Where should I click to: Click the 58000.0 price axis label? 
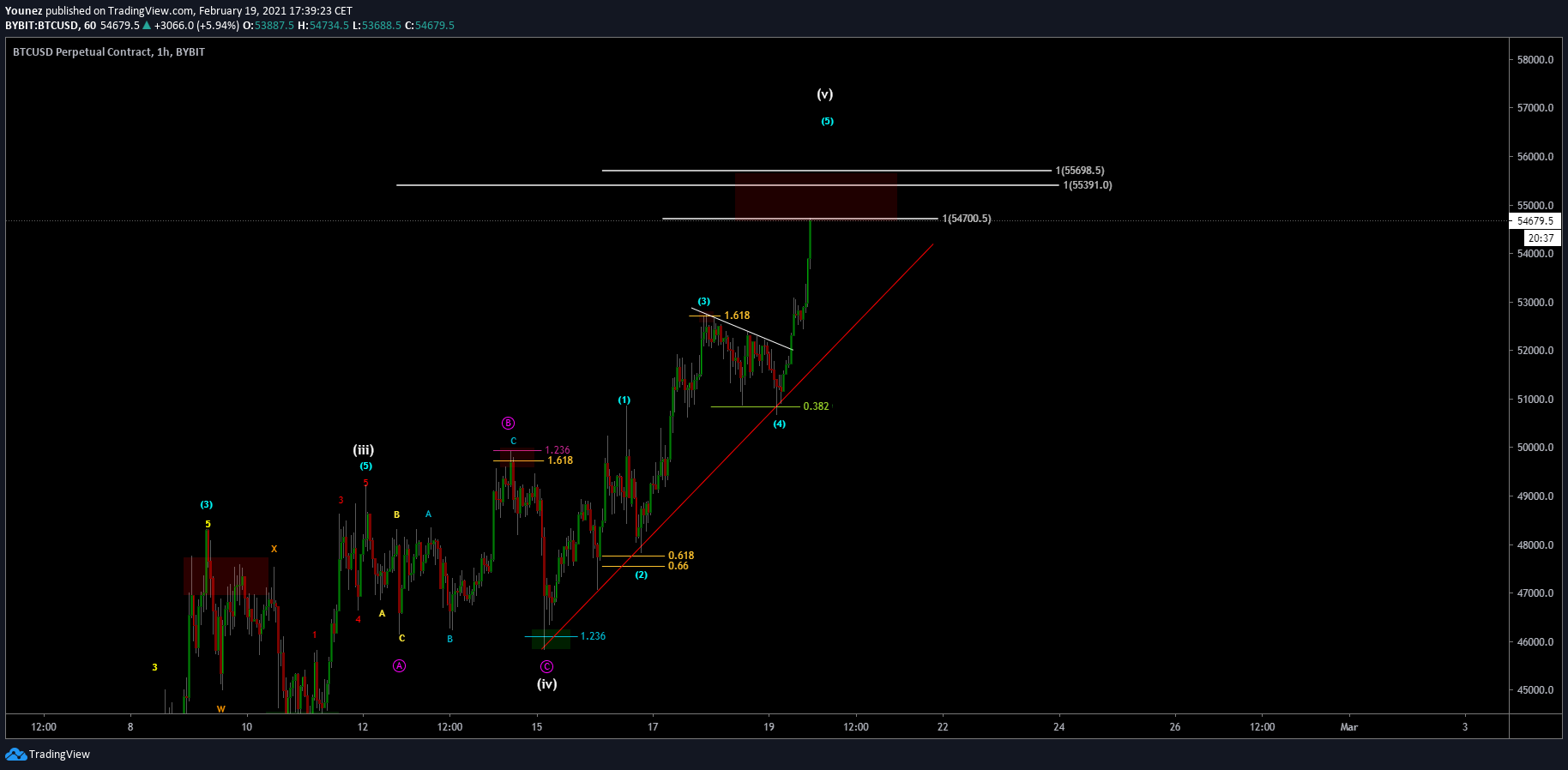tap(1535, 60)
